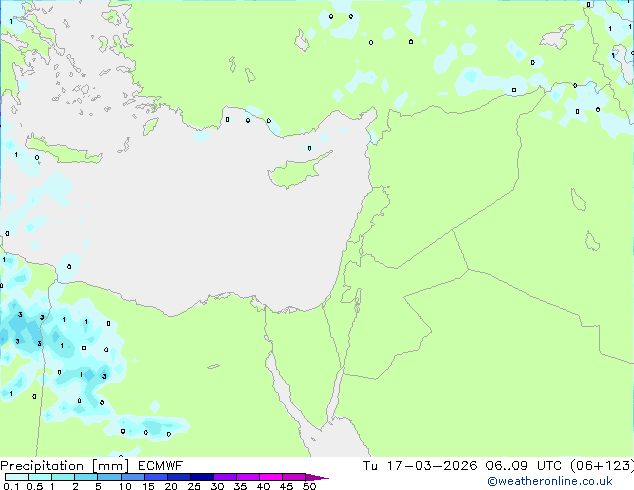Screen dimensions: 634x490
Task: Click the island of Crete on the map
Action: [x=64, y=151]
